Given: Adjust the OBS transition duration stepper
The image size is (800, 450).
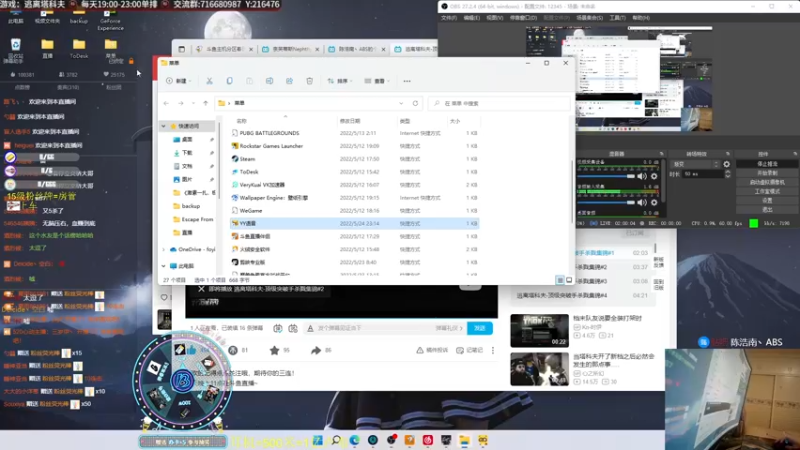Looking at the screenshot, I should tap(728, 174).
